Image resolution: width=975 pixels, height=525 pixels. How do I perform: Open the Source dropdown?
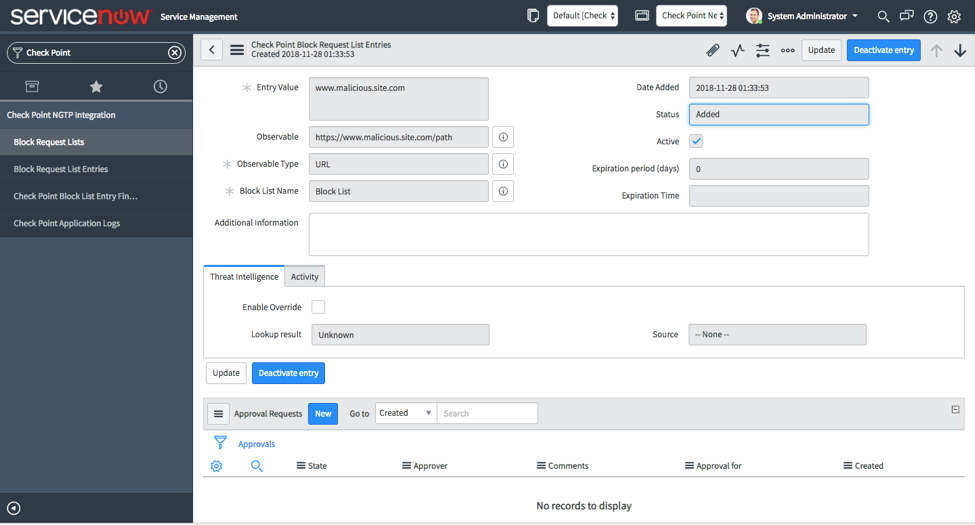pyautogui.click(x=777, y=335)
